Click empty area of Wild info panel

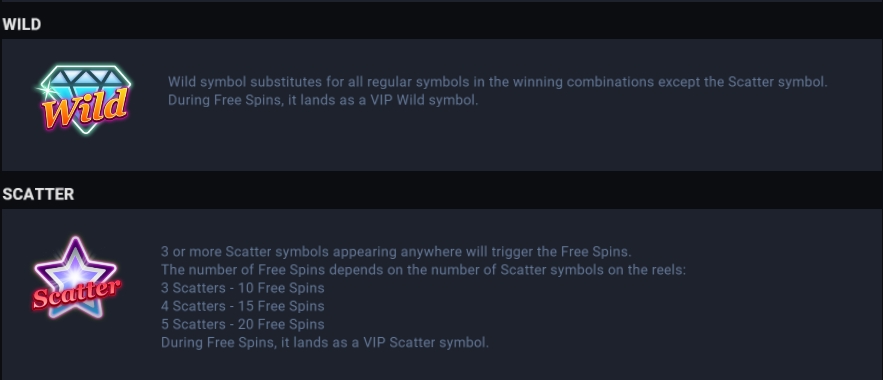507,141
